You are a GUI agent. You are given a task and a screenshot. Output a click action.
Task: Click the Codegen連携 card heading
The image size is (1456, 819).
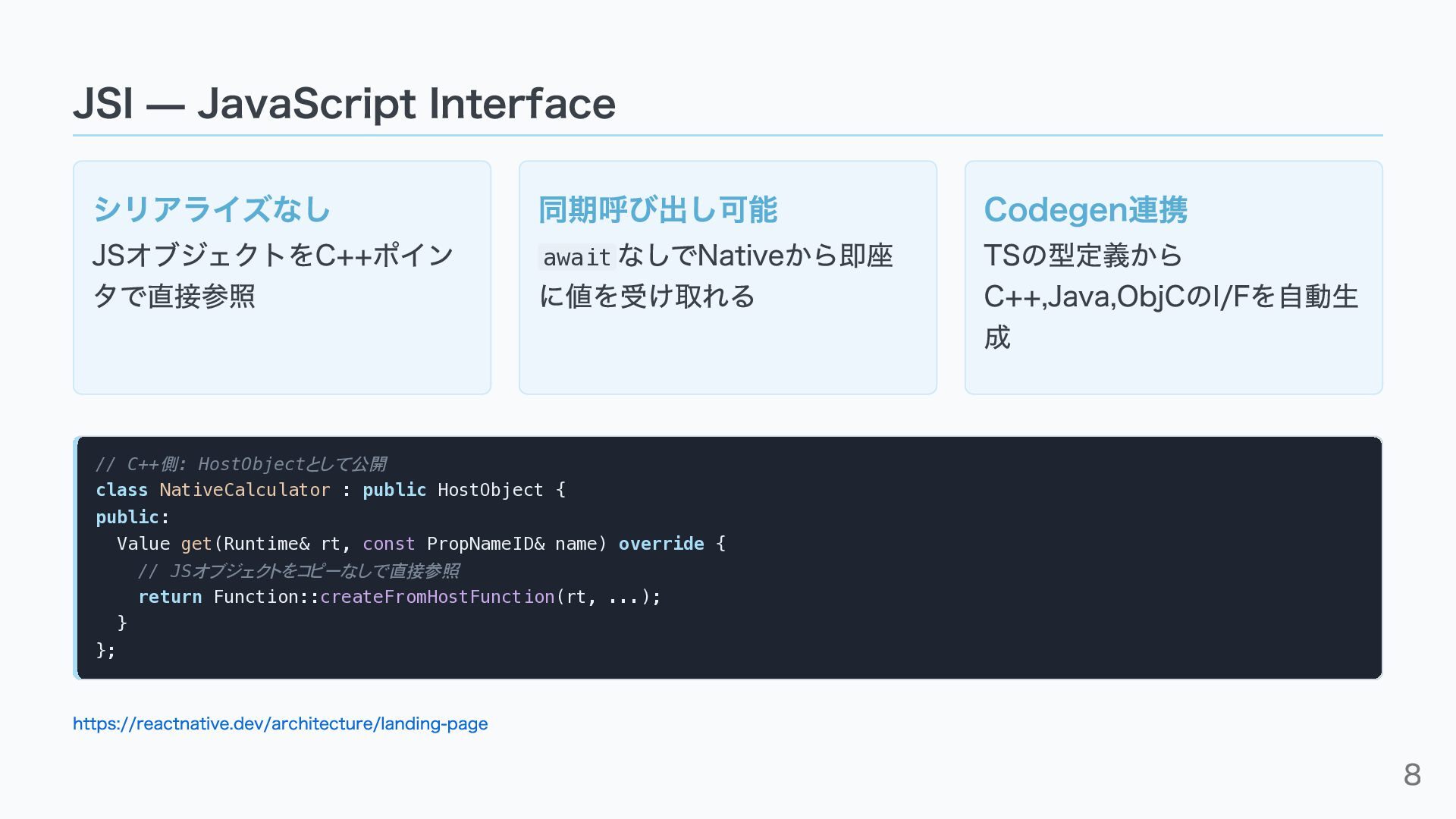[1085, 209]
